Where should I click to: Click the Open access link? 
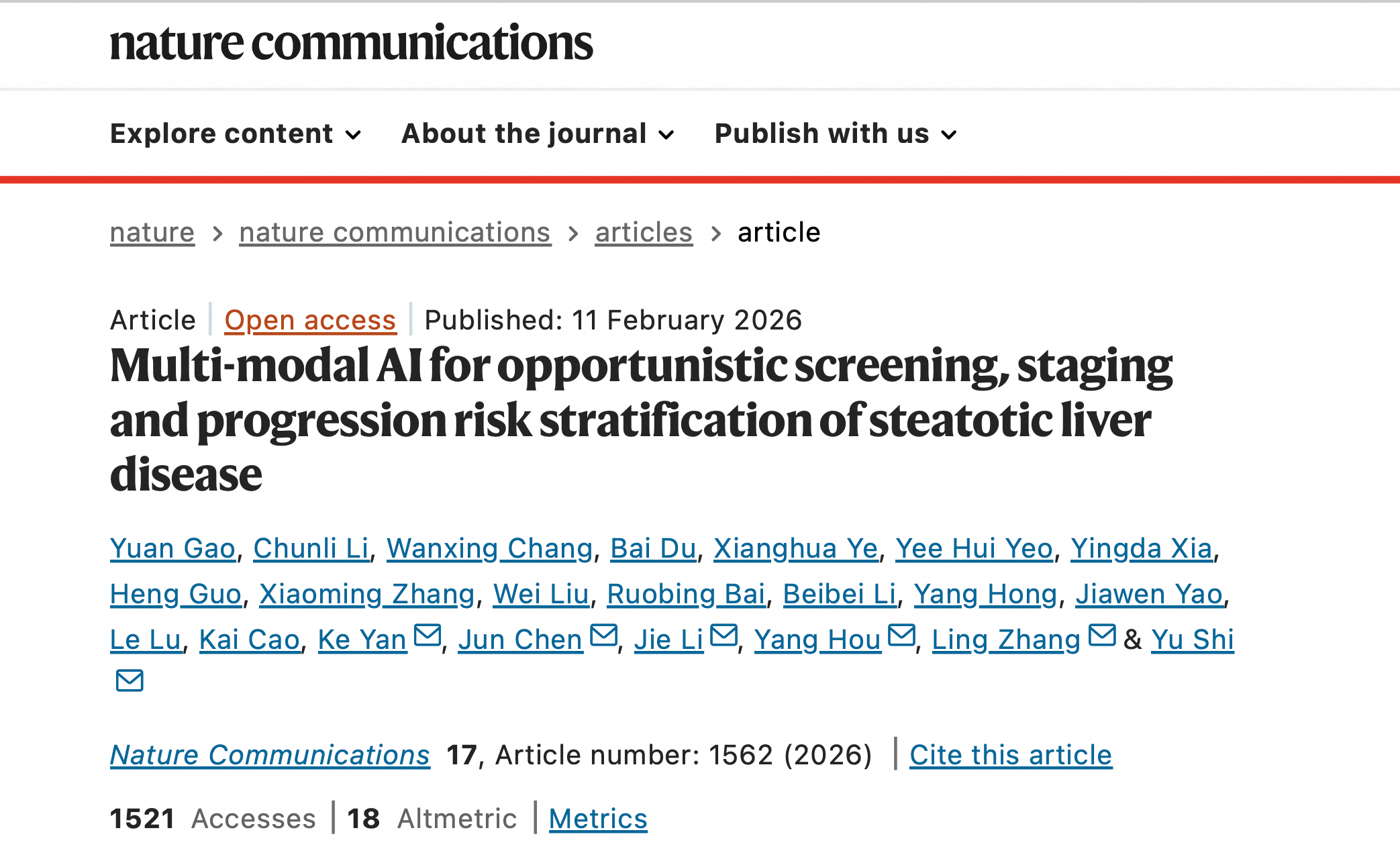[310, 320]
